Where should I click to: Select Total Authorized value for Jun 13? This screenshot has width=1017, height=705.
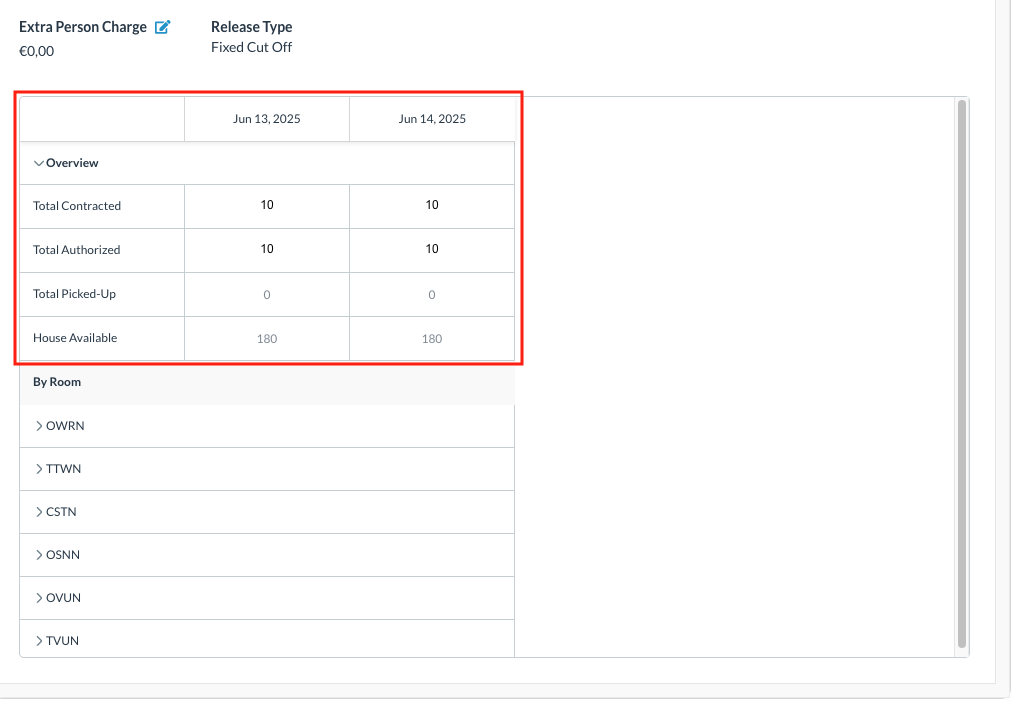coord(267,250)
